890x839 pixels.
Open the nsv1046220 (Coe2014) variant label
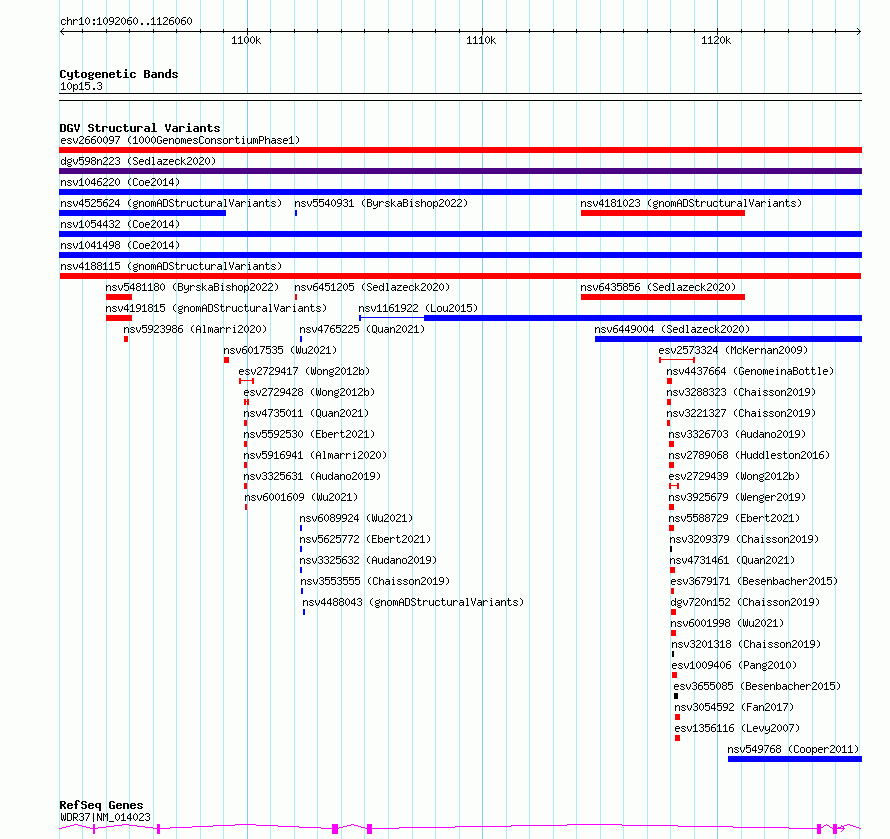click(x=120, y=182)
